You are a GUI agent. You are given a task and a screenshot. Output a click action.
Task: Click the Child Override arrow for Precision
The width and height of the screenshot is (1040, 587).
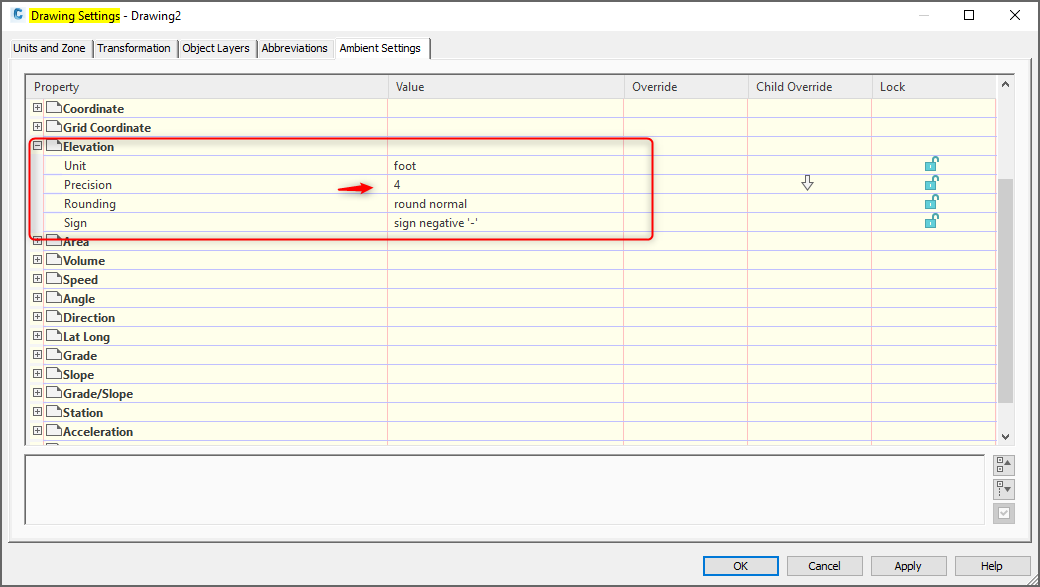(x=807, y=184)
